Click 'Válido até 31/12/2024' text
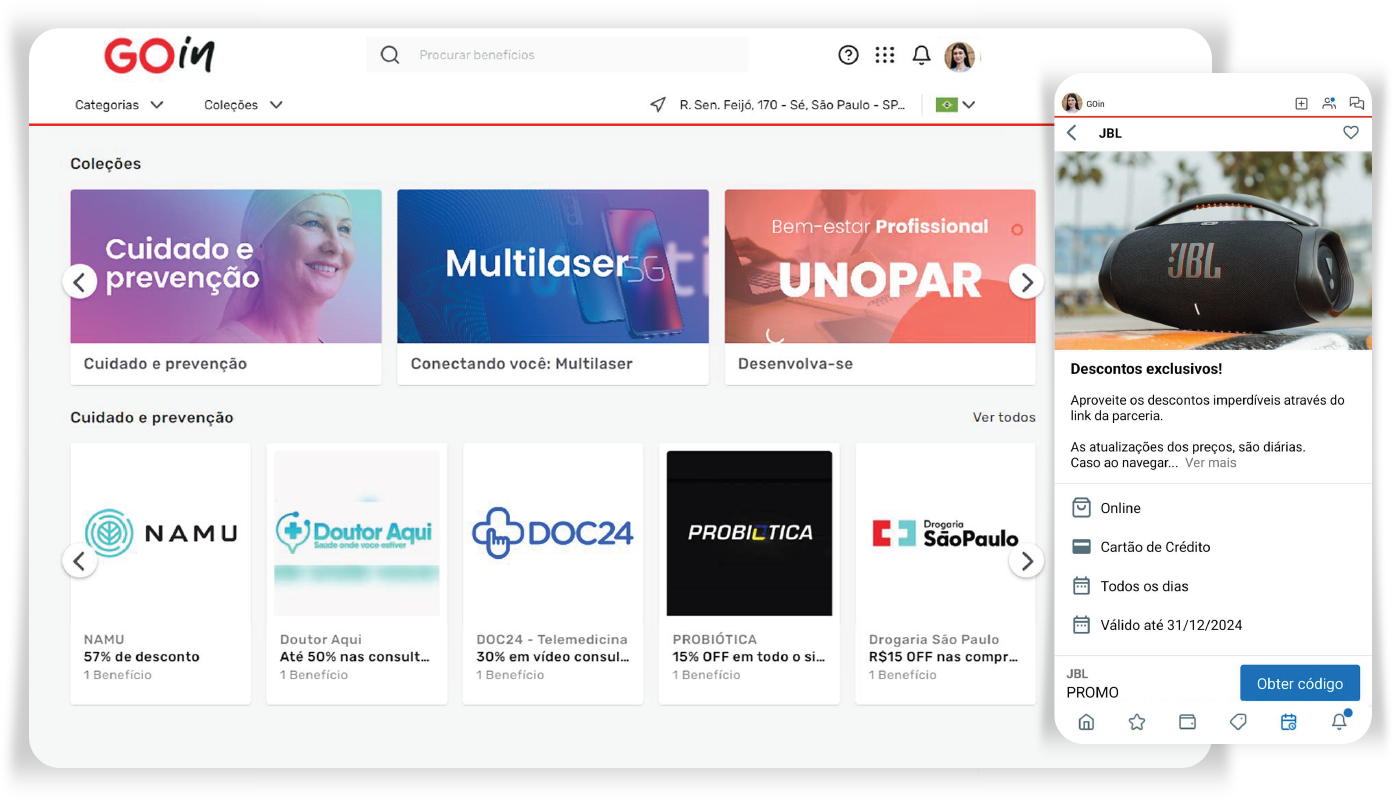 pos(1171,625)
